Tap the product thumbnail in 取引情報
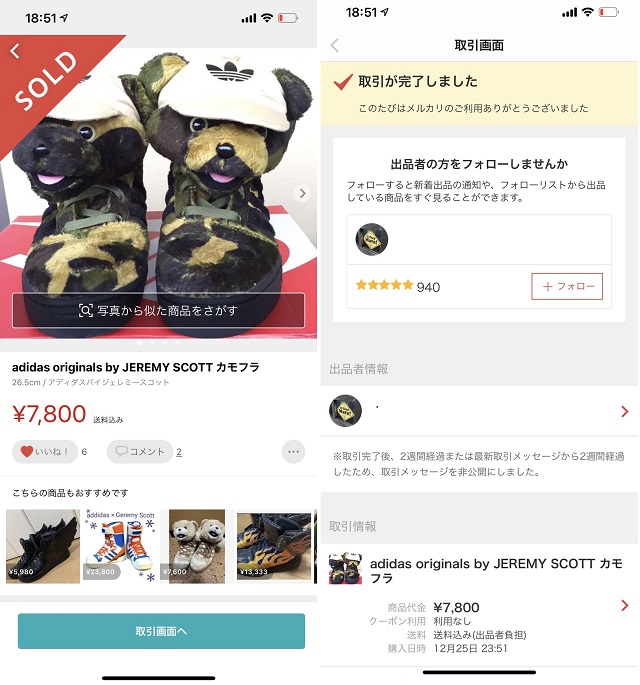 pyautogui.click(x=345, y=567)
